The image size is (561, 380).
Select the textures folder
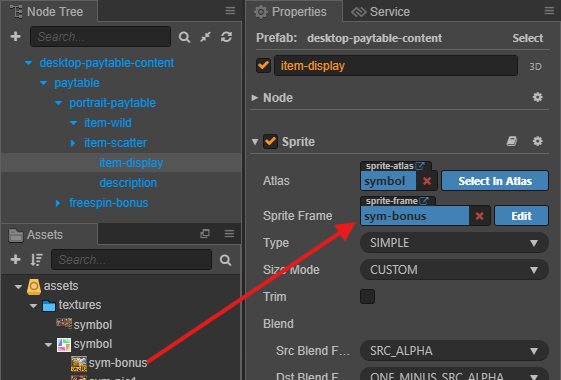pyautogui.click(x=80, y=305)
